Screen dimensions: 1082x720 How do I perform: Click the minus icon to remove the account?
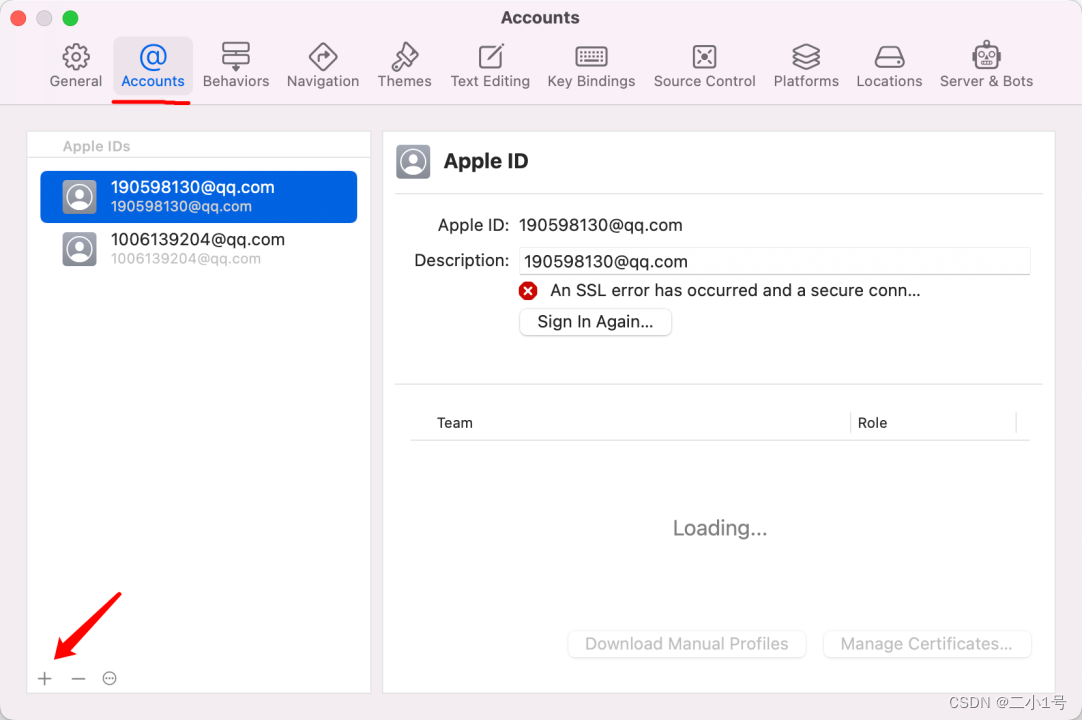pyautogui.click(x=78, y=679)
